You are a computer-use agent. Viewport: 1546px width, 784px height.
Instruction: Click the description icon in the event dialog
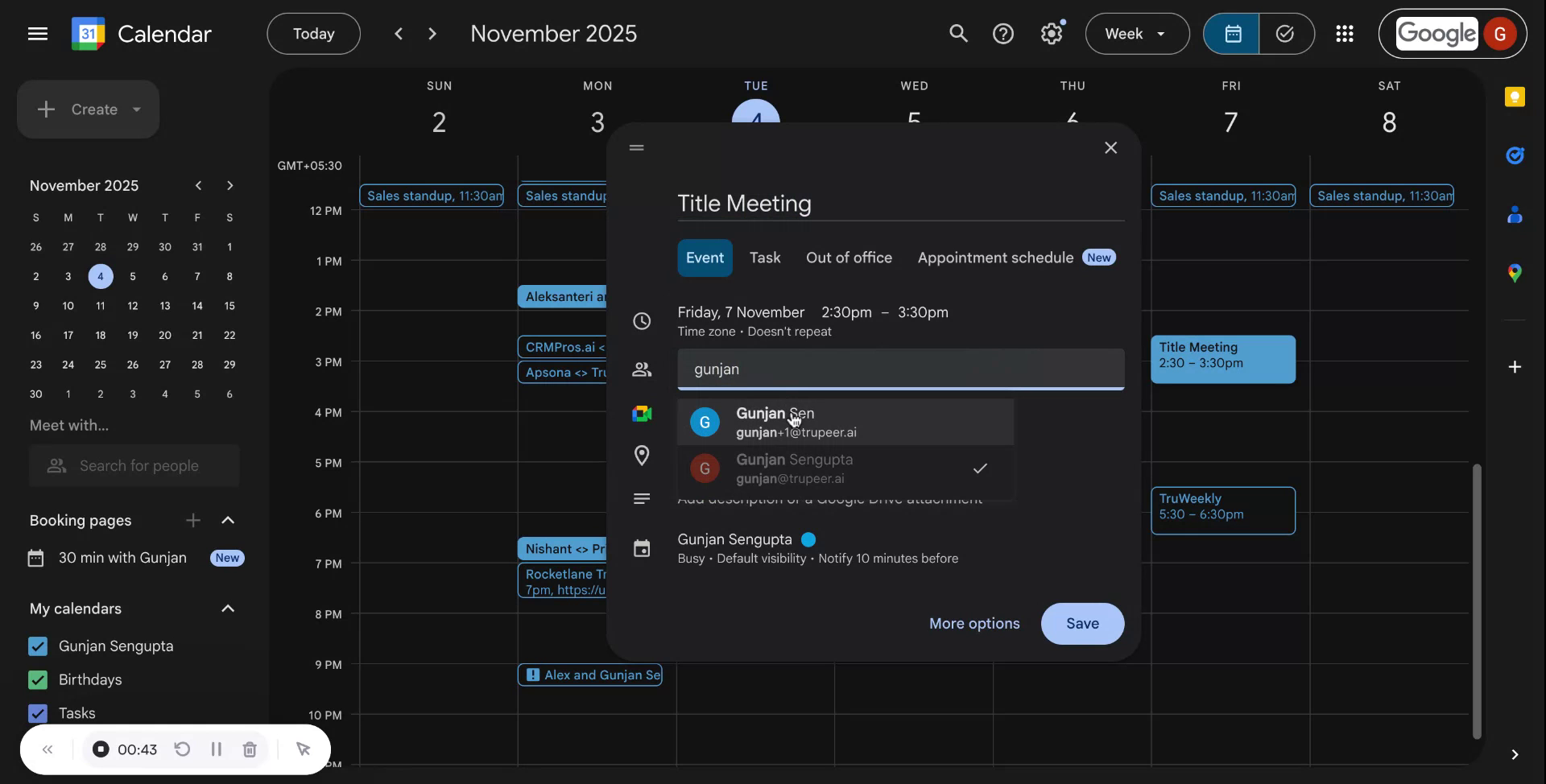point(642,498)
